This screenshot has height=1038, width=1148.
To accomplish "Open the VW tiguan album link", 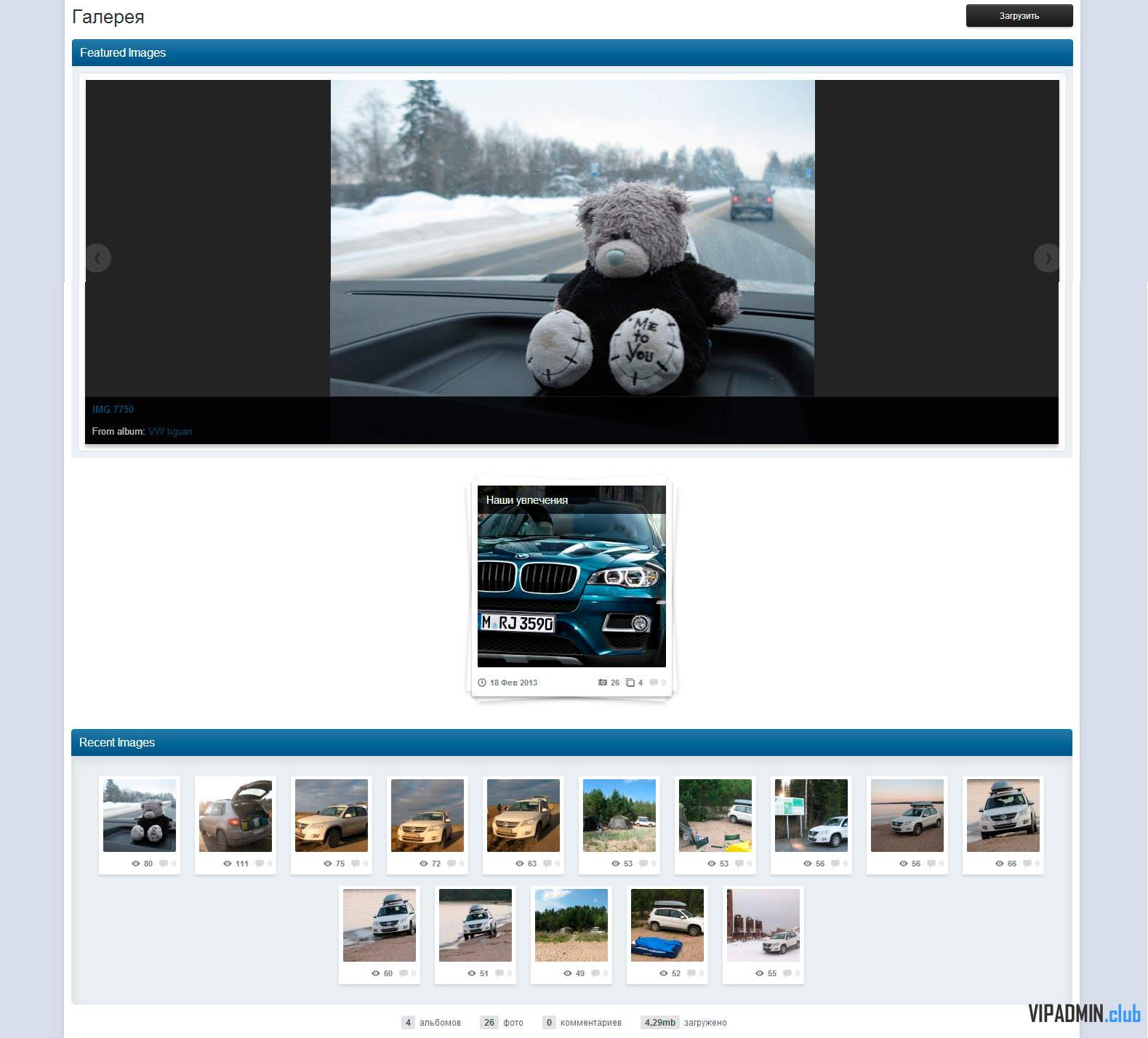I will tap(170, 431).
